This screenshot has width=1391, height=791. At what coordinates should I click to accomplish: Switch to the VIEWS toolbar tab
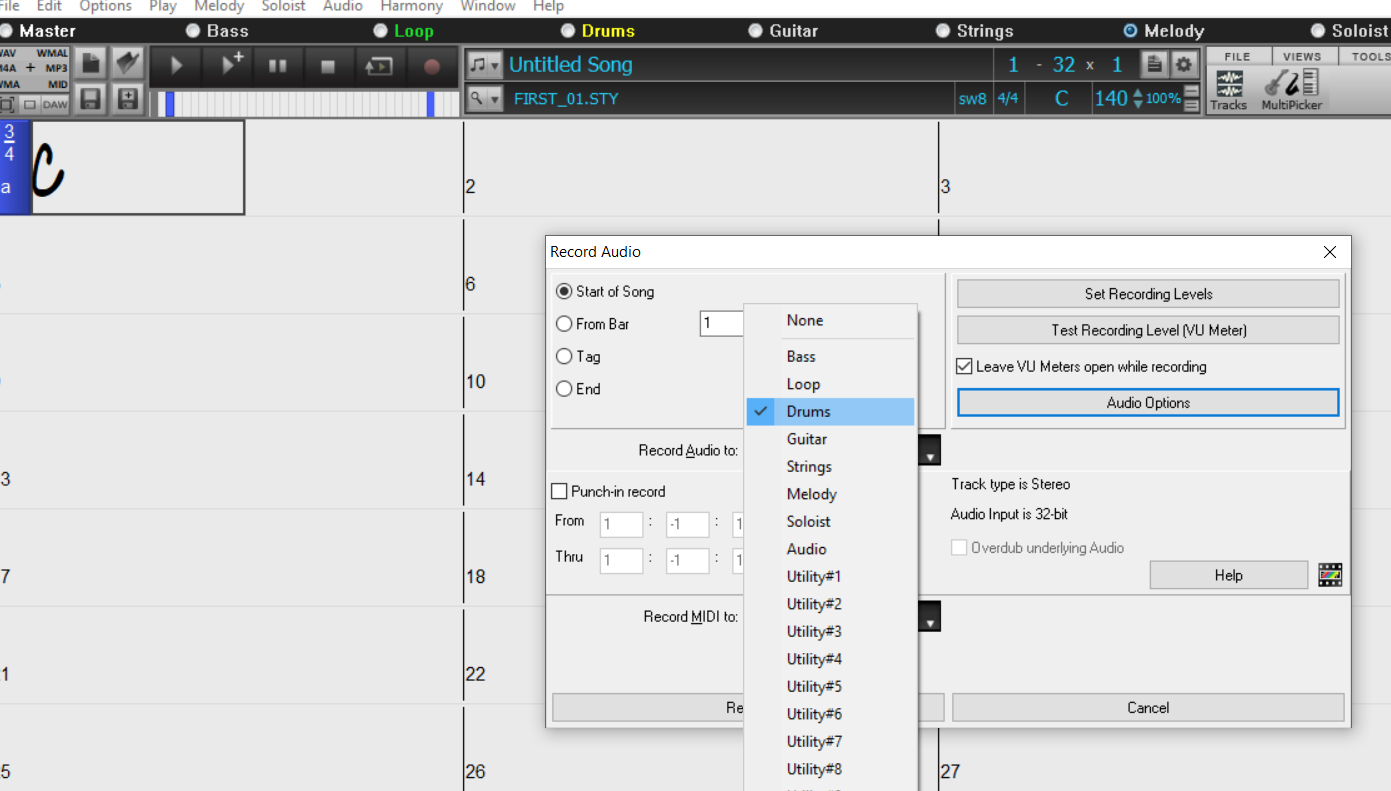point(1301,57)
